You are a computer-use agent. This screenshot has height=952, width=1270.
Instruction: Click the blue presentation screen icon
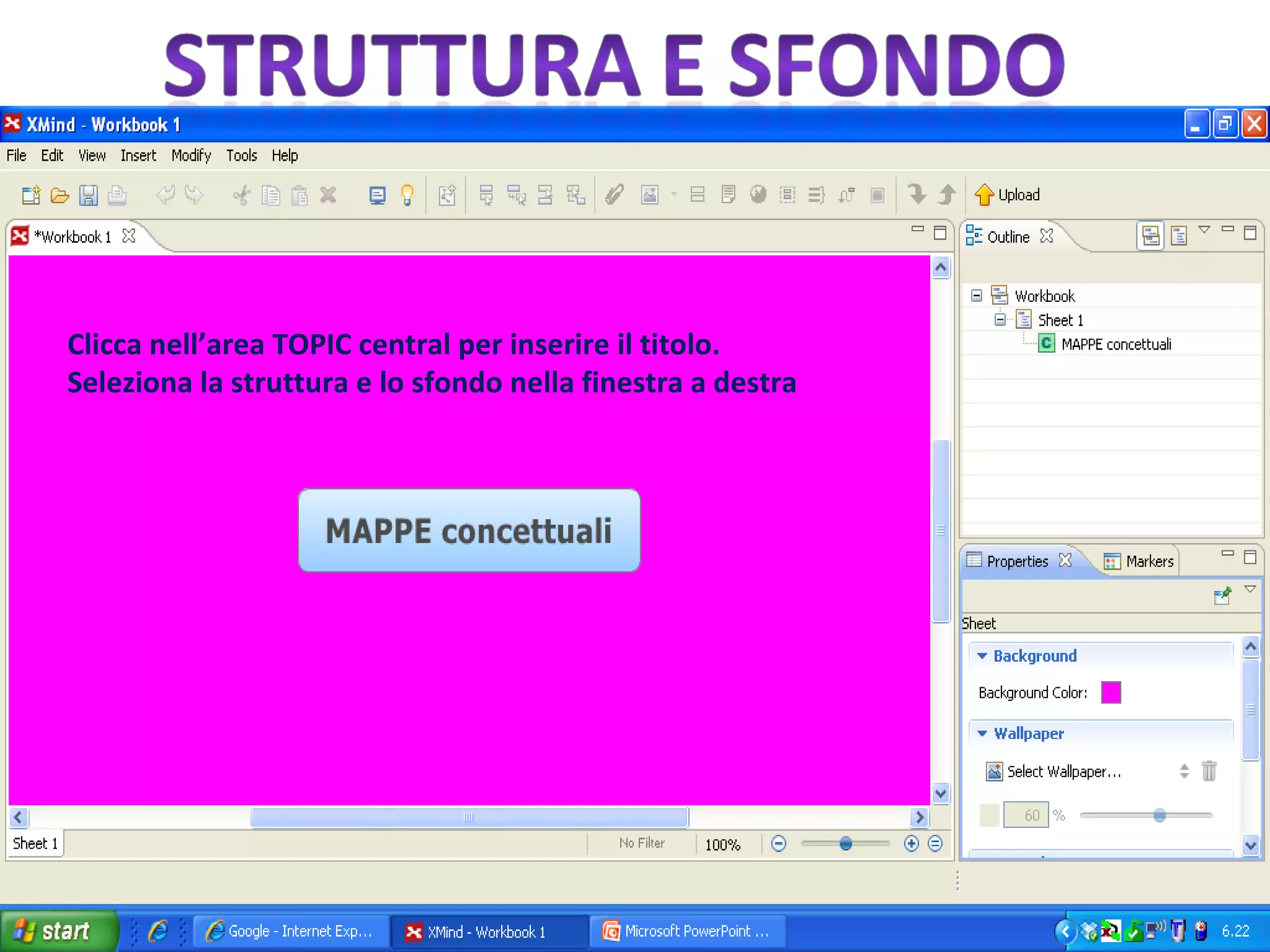click(377, 195)
